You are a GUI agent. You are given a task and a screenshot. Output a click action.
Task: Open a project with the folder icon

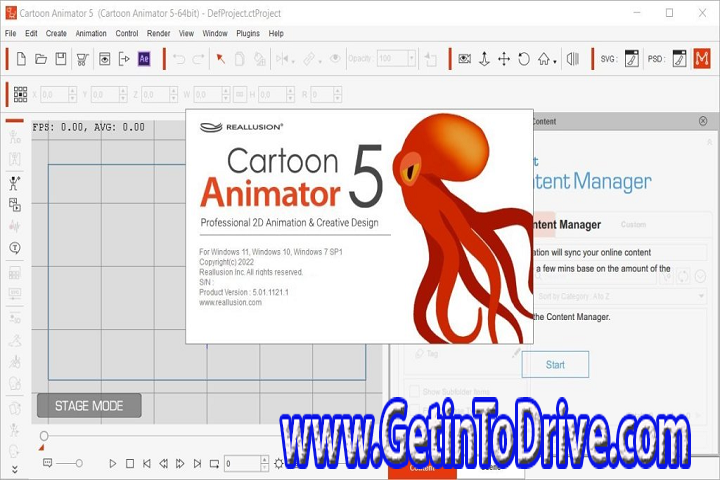pos(41,59)
